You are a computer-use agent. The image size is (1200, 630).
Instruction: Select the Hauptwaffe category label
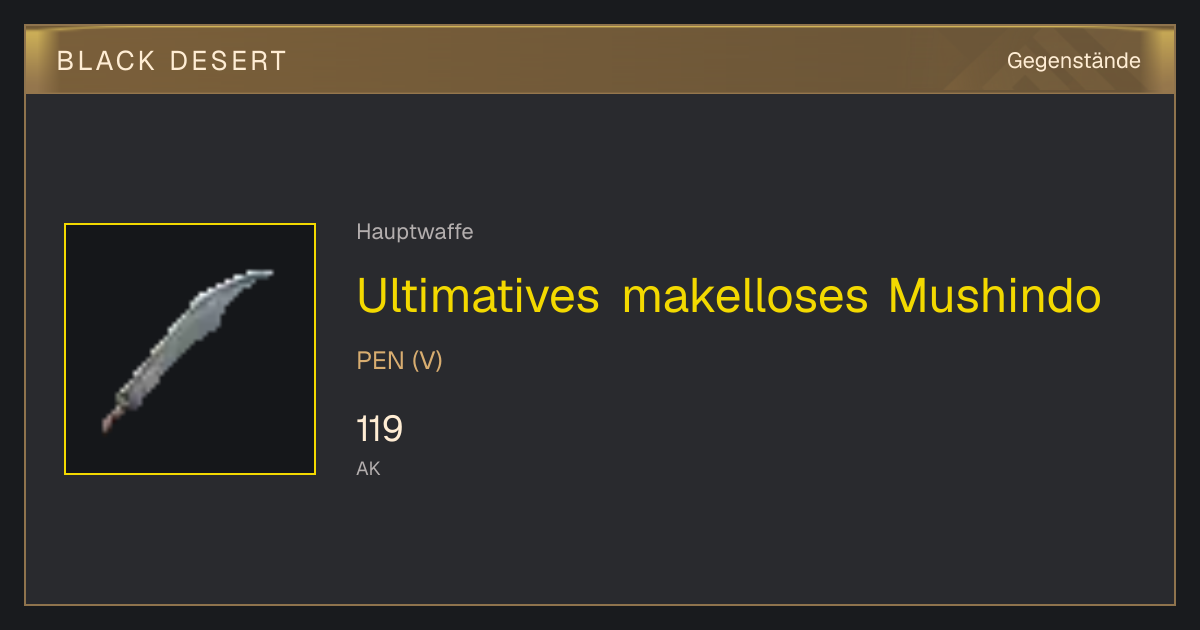point(415,232)
